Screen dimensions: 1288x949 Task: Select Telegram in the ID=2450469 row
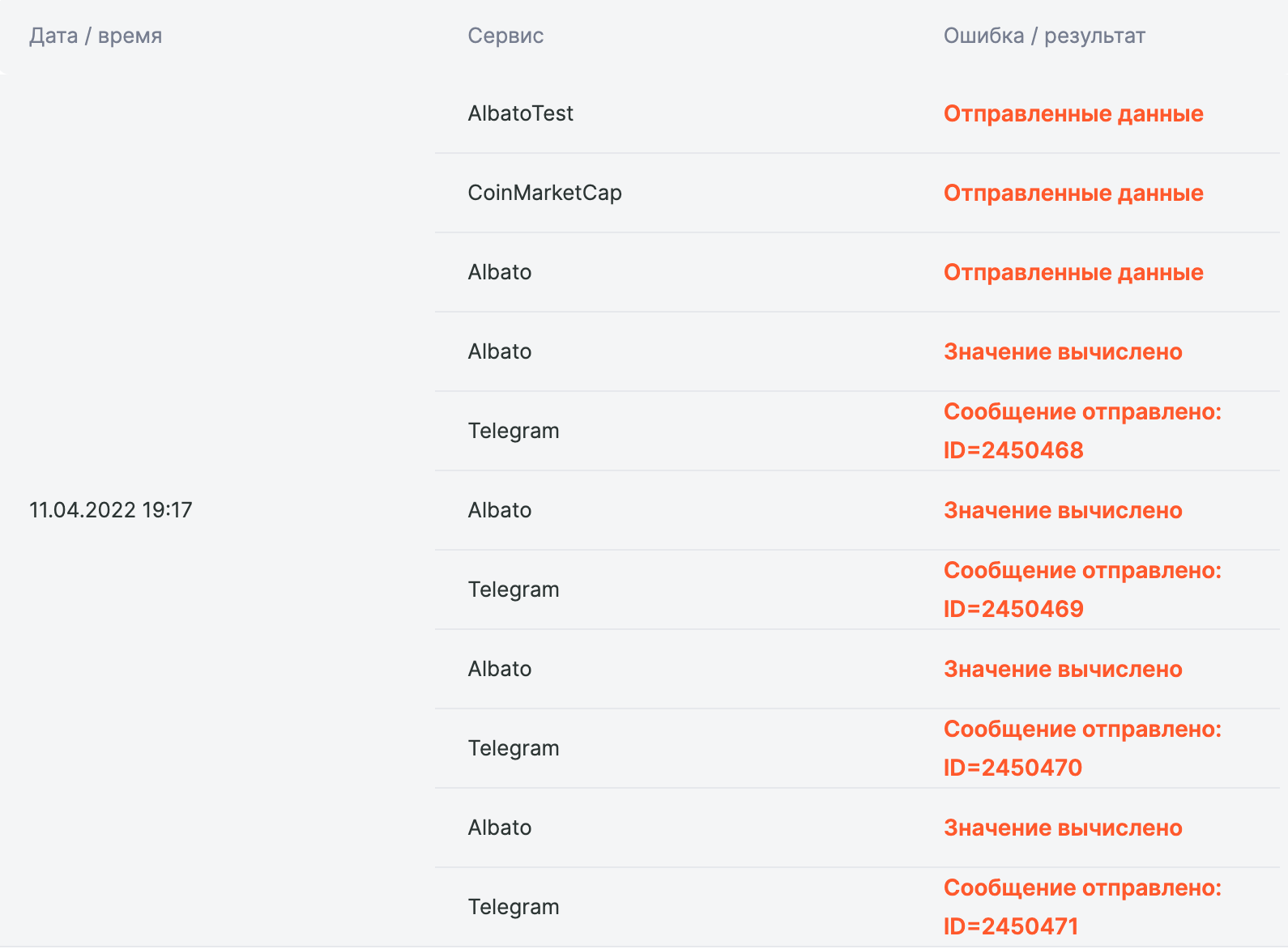tap(514, 589)
